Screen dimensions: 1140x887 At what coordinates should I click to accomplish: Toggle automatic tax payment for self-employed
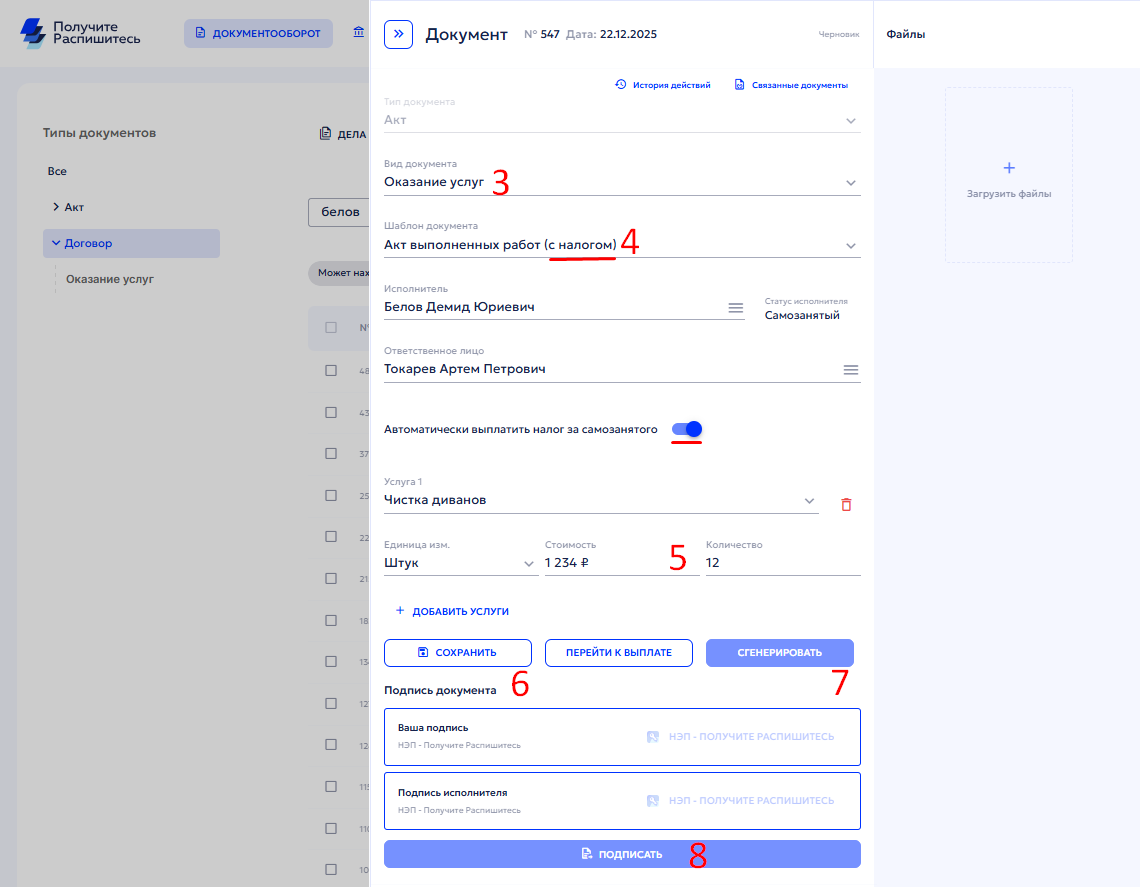pyautogui.click(x=687, y=429)
